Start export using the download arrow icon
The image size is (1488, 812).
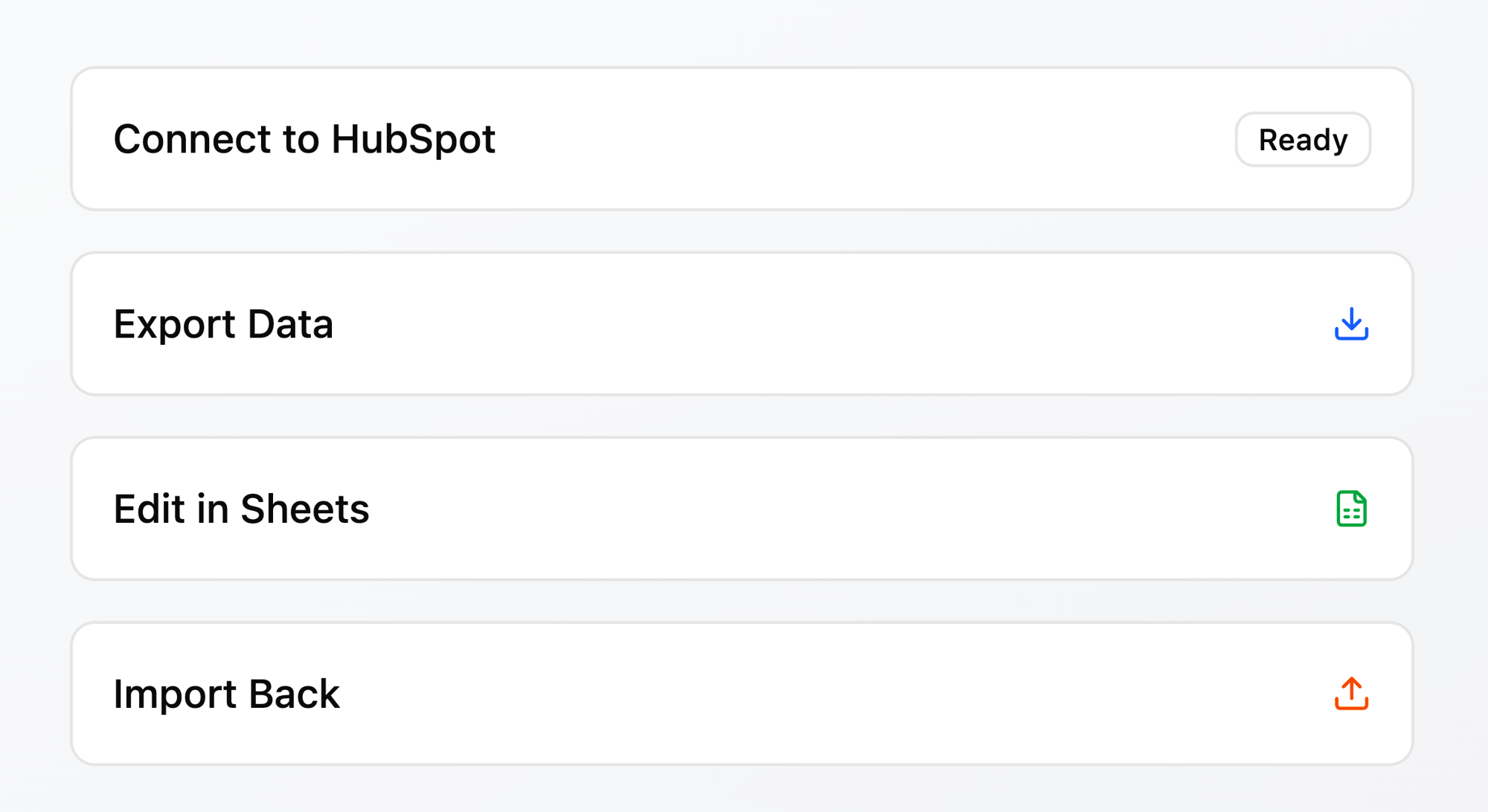1351,324
